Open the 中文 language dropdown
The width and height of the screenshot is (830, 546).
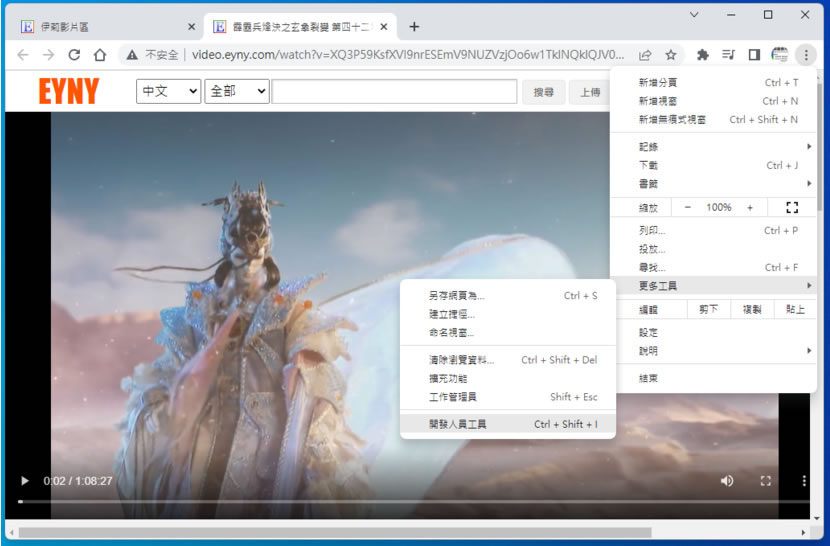click(168, 91)
